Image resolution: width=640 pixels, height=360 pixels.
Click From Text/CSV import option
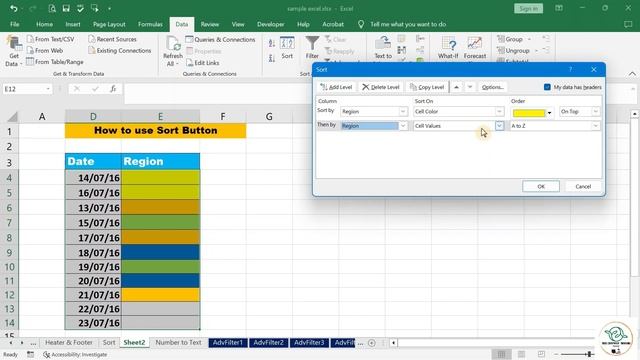pos(51,39)
